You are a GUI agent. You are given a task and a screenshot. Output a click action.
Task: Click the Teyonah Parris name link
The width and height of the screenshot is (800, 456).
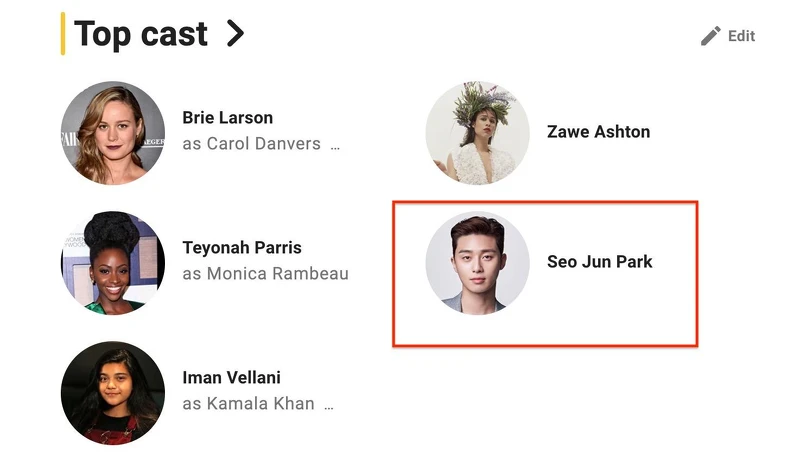241,248
